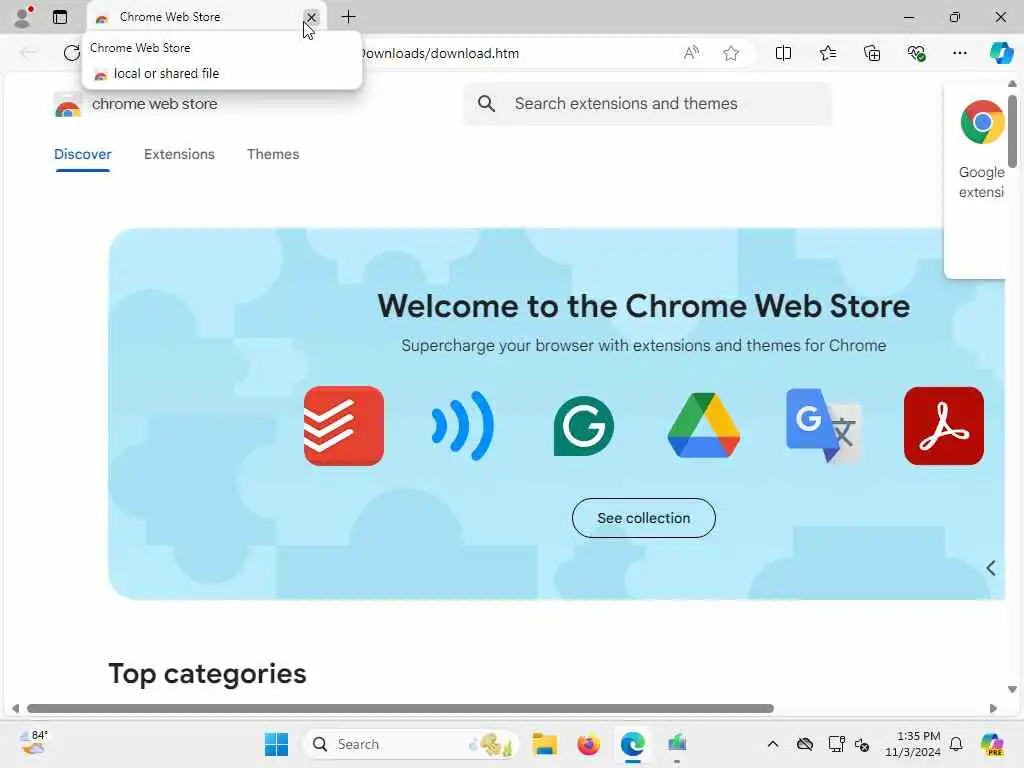Click the Google Translate extension icon
This screenshot has width=1024, height=768.
(x=824, y=425)
